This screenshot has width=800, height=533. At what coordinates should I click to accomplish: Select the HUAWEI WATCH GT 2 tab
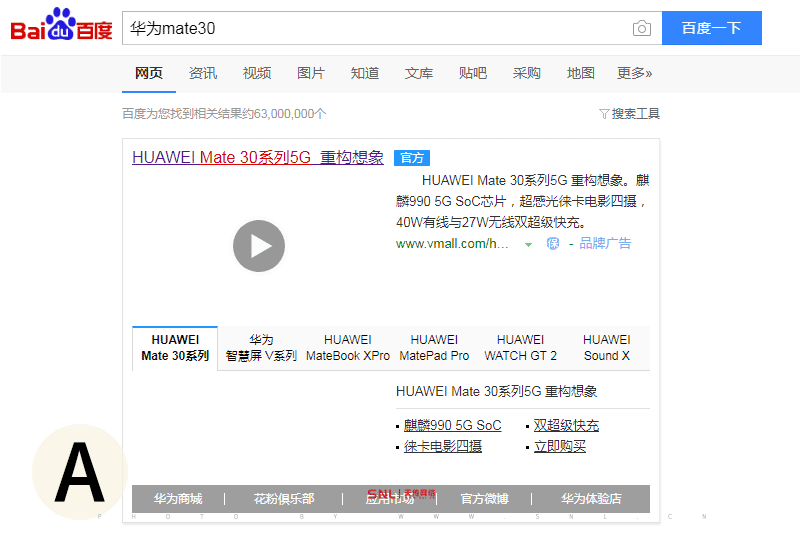click(520, 348)
